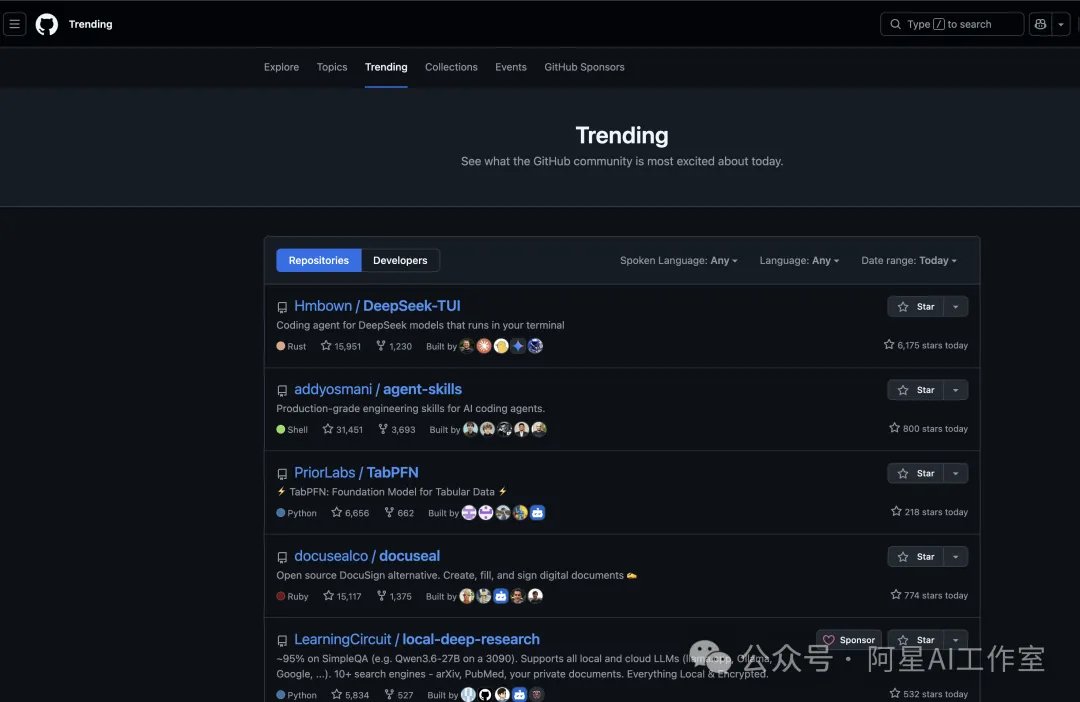Open the docusealco / docuseal repository
The height and width of the screenshot is (702, 1080).
(366, 556)
